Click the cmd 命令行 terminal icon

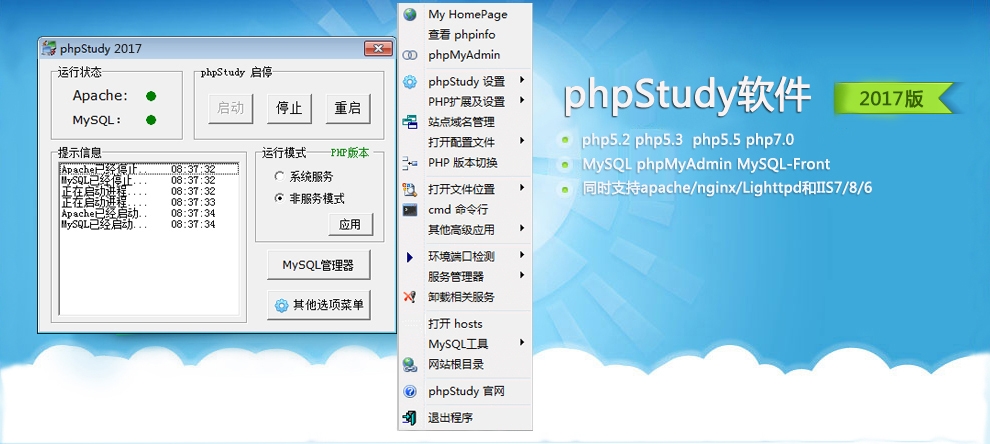pos(410,210)
